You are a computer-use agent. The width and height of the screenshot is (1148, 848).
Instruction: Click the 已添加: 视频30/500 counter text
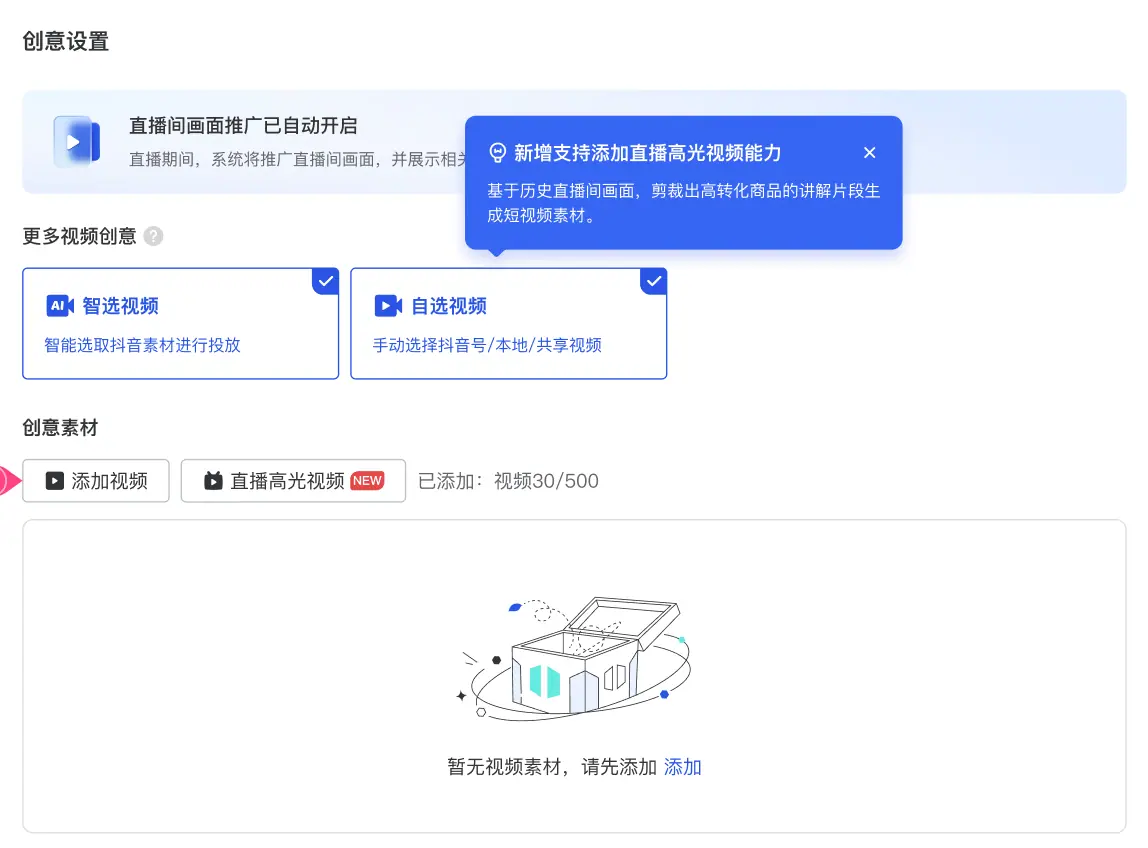click(508, 481)
